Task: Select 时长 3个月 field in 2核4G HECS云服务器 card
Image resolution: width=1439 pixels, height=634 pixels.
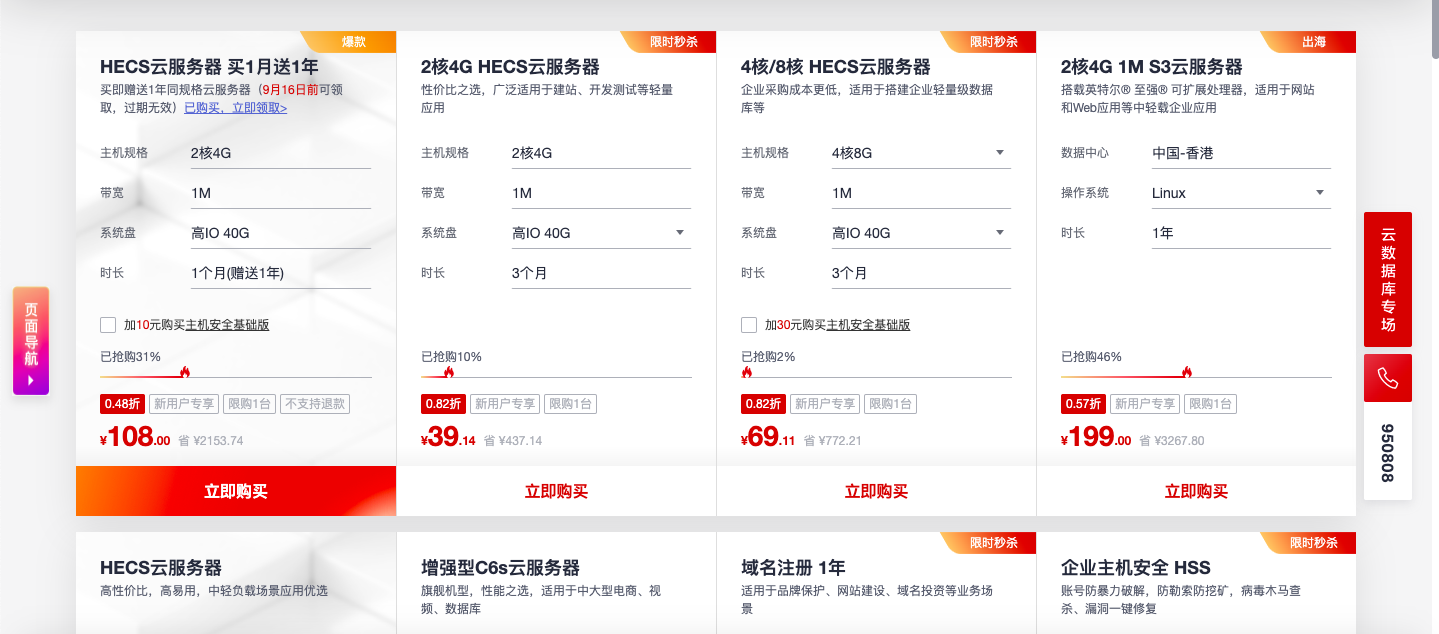Action: pos(601,273)
